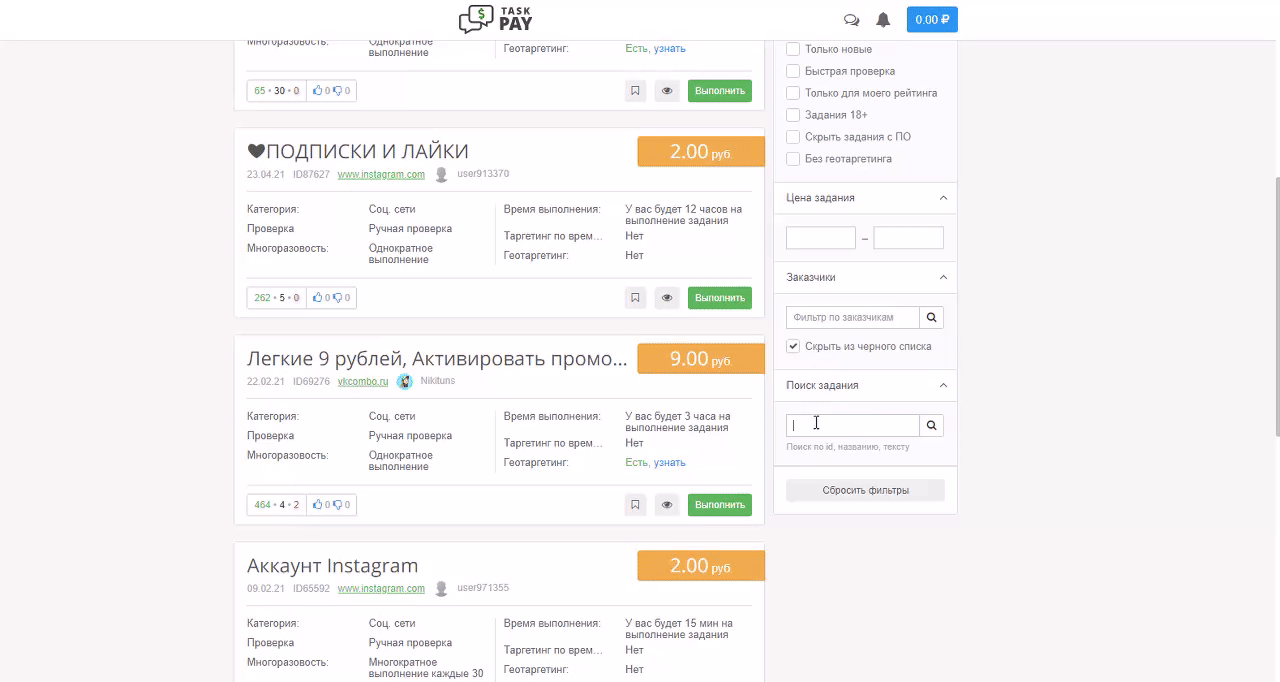This screenshot has height=682, width=1280.
Task: Click thumbs-down icon in topmost task card
Action: [x=337, y=90]
